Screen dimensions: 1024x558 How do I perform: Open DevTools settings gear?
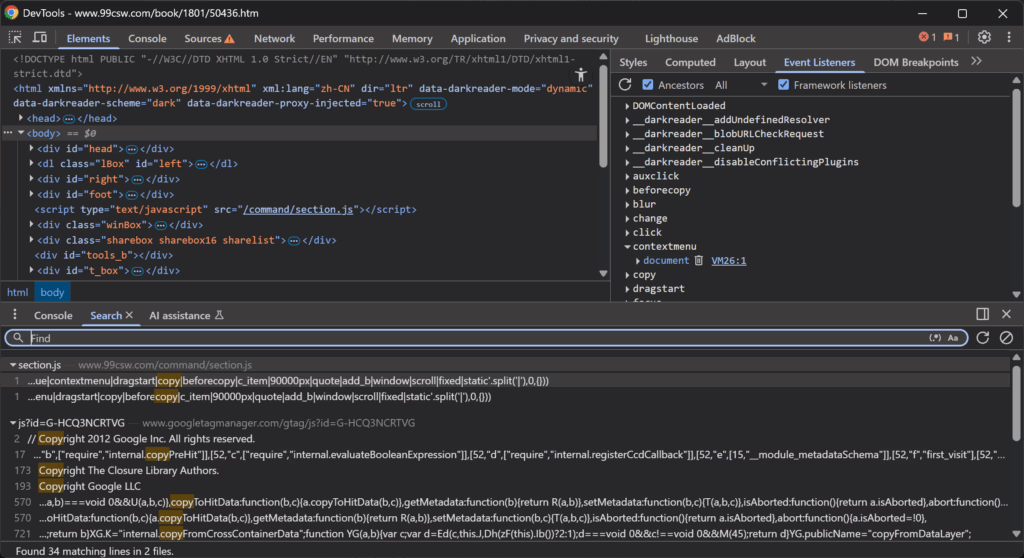(x=984, y=37)
